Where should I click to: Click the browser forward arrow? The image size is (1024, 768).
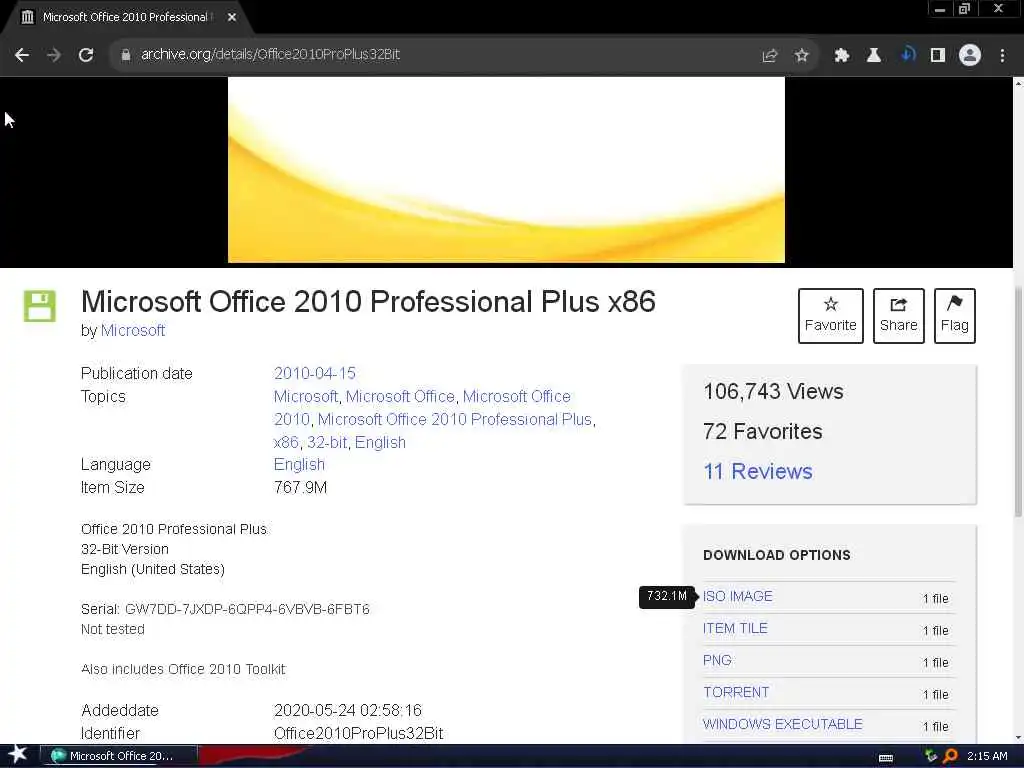[54, 55]
